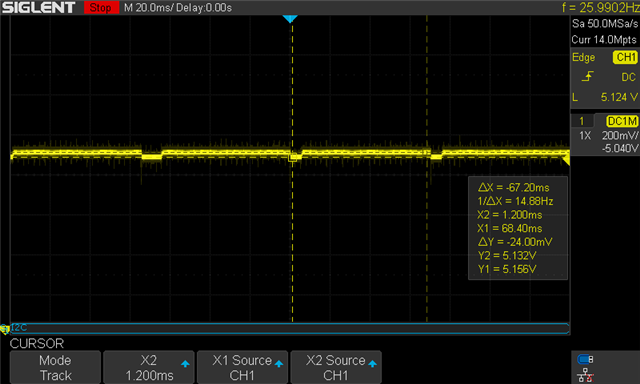
Task: Click the trigger level L 5.124 V value
Action: [605, 97]
